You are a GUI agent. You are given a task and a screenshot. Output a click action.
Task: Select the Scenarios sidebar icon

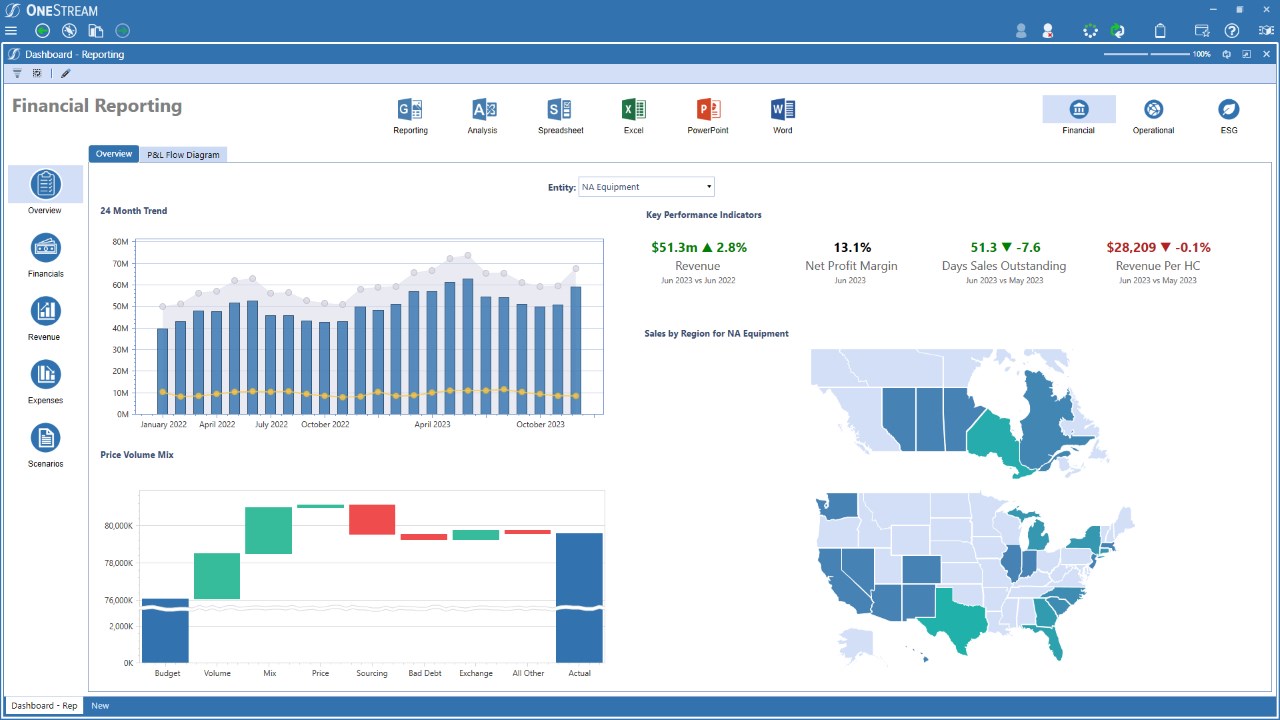click(46, 438)
